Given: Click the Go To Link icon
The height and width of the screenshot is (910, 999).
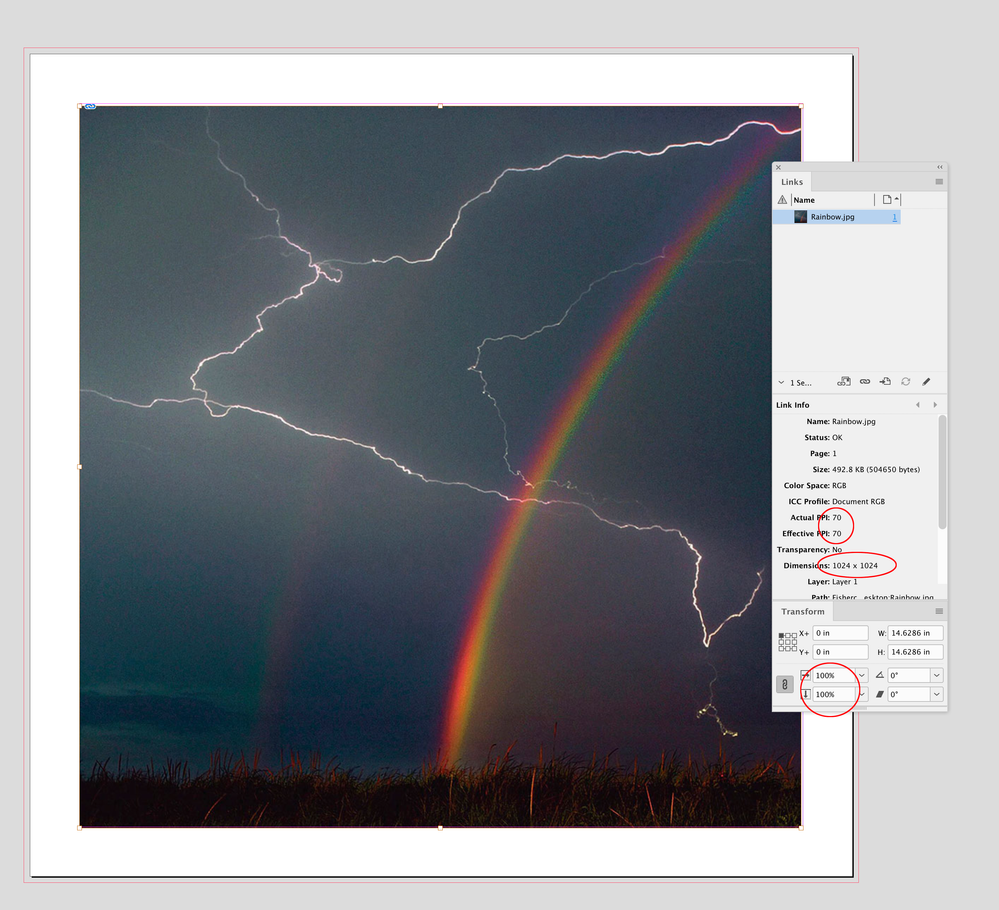Looking at the screenshot, I should pyautogui.click(x=885, y=382).
